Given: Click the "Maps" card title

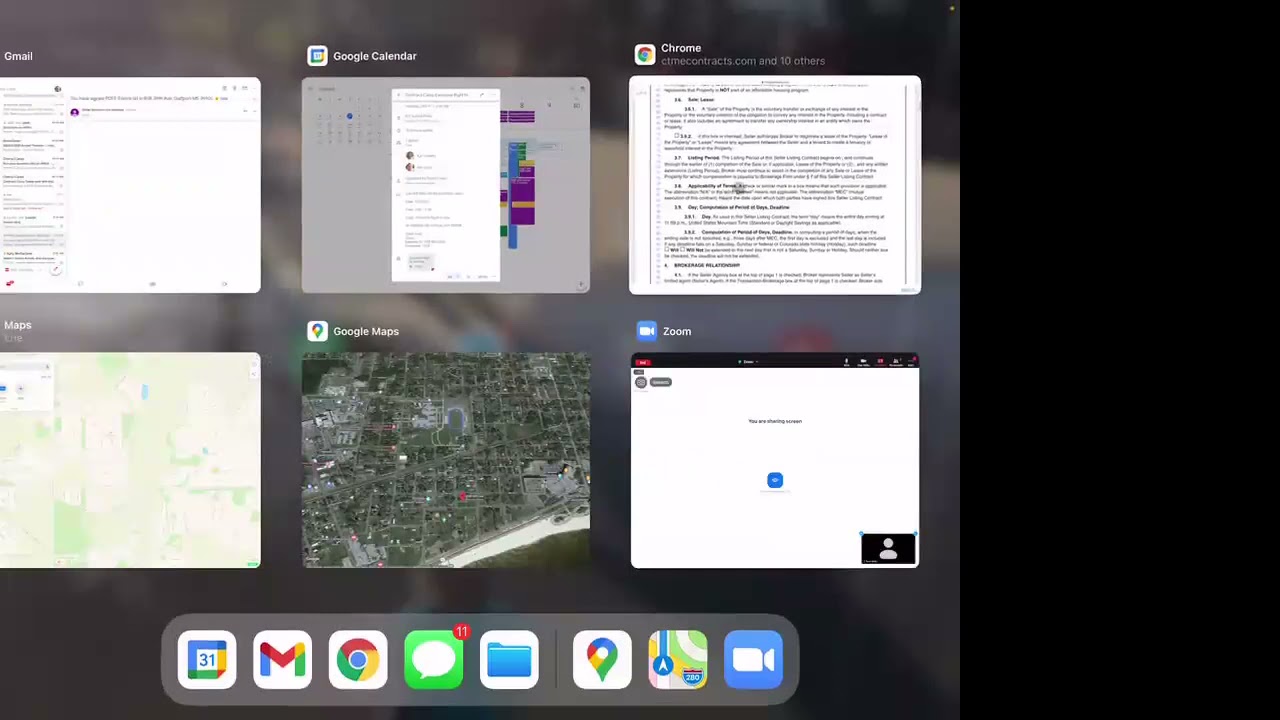Looking at the screenshot, I should pyautogui.click(x=17, y=325).
